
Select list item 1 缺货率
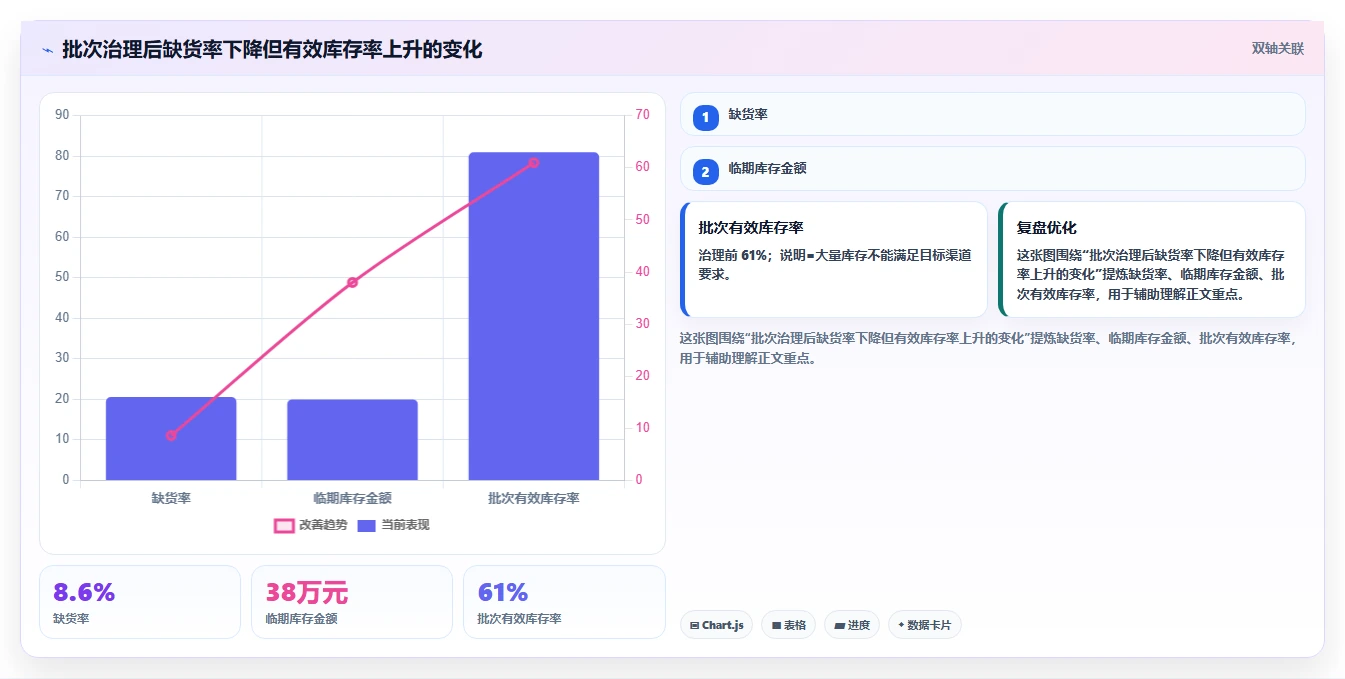pos(992,114)
